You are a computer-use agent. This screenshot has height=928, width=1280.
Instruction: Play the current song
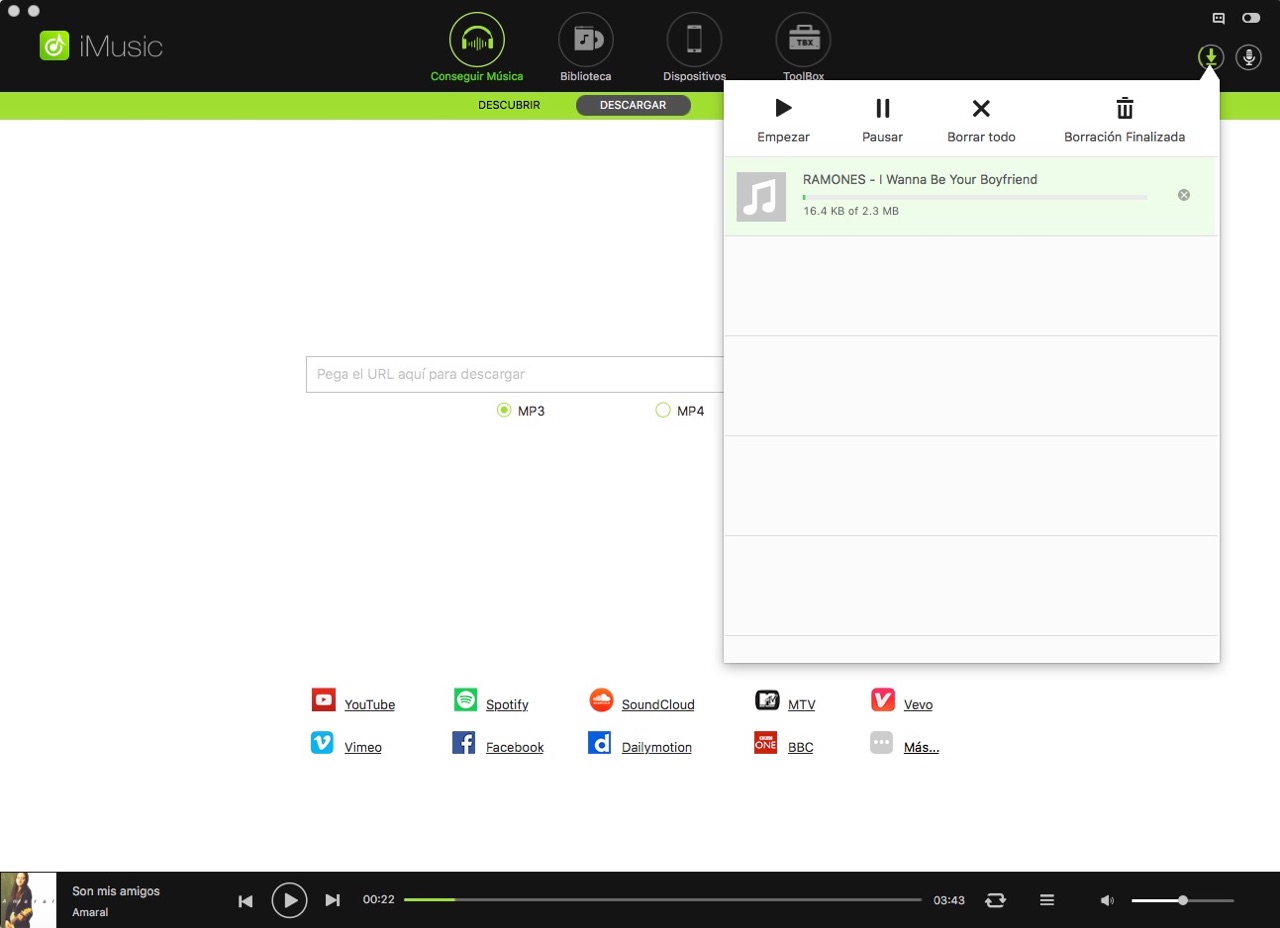pyautogui.click(x=289, y=901)
